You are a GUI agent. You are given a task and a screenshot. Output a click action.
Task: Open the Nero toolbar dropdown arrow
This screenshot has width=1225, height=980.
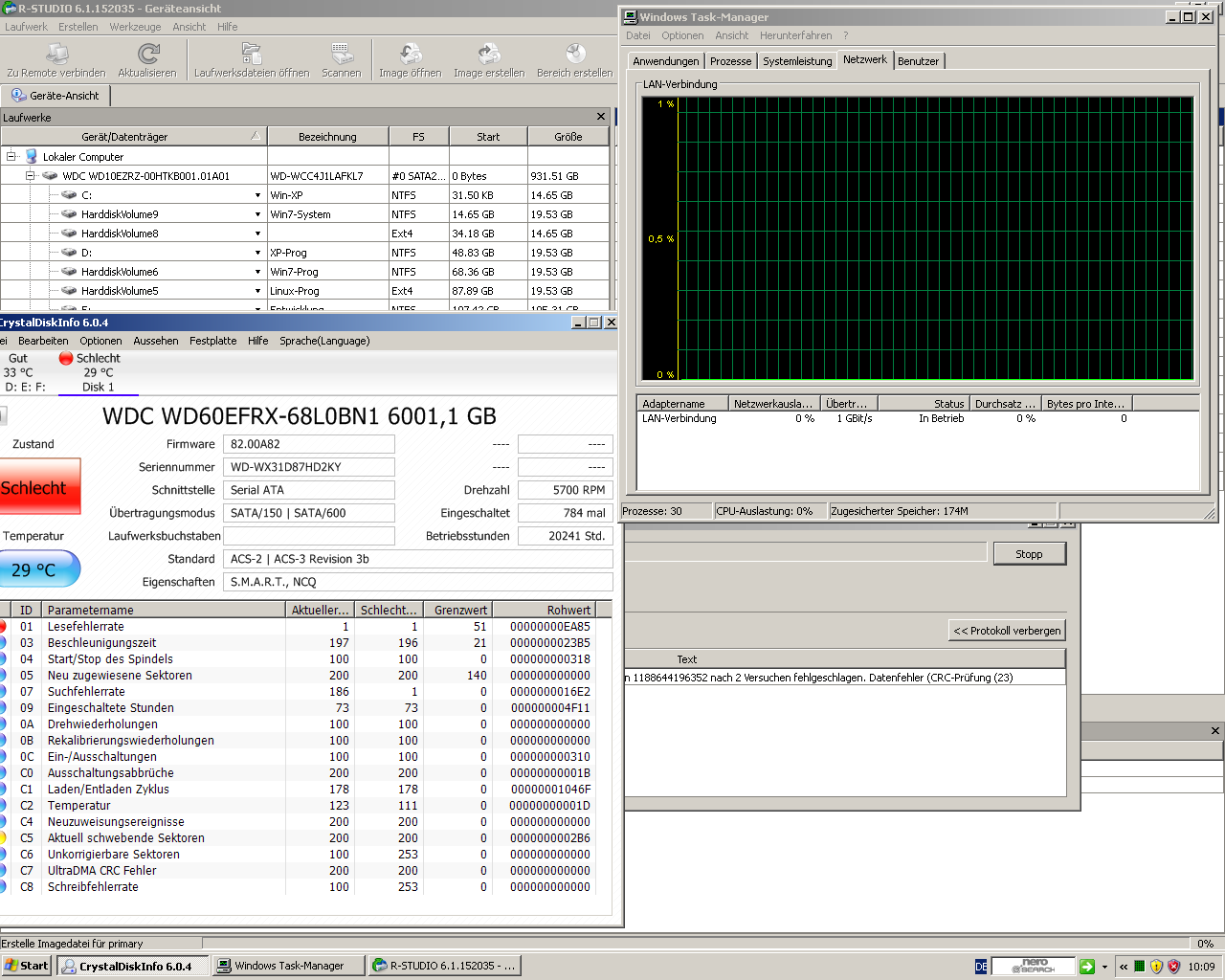1104,967
